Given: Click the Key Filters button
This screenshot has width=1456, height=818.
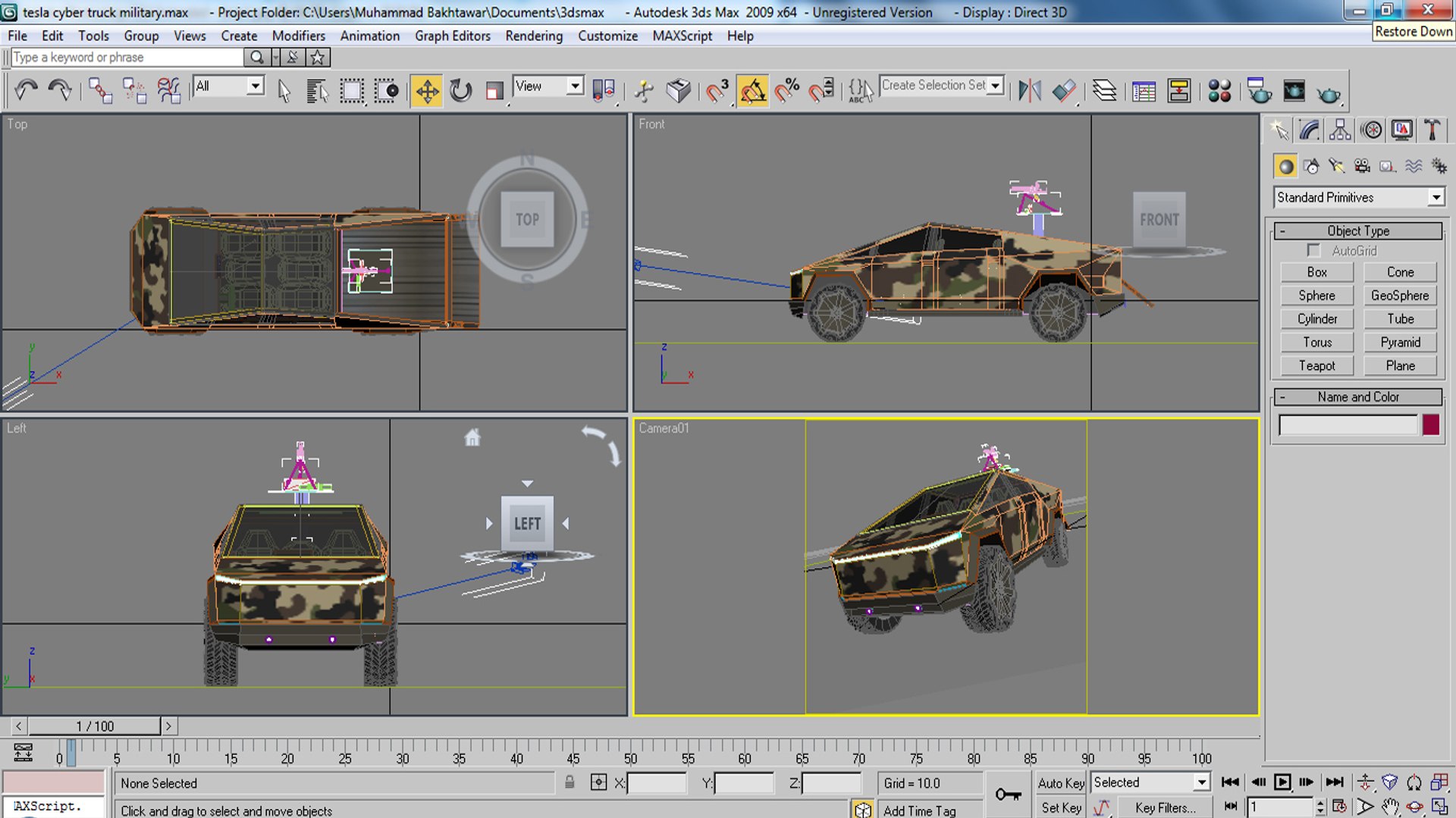Looking at the screenshot, I should (1165, 807).
